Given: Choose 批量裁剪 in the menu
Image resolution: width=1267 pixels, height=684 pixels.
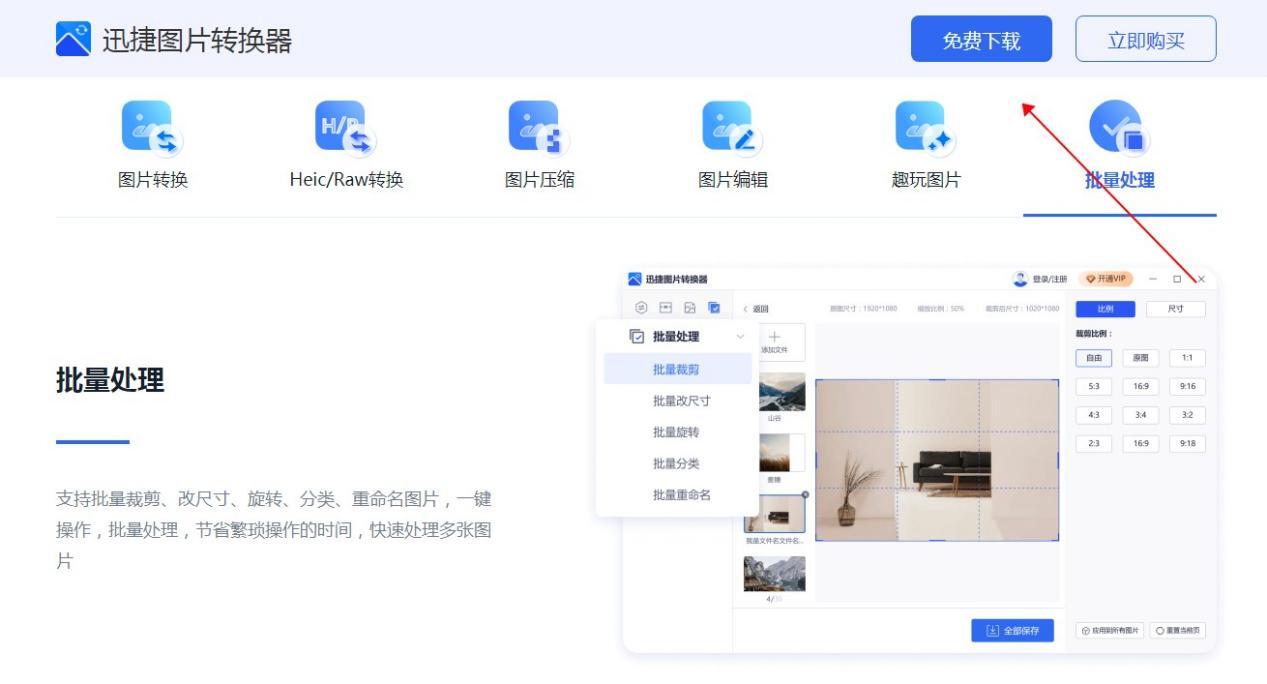Looking at the screenshot, I should [x=677, y=369].
